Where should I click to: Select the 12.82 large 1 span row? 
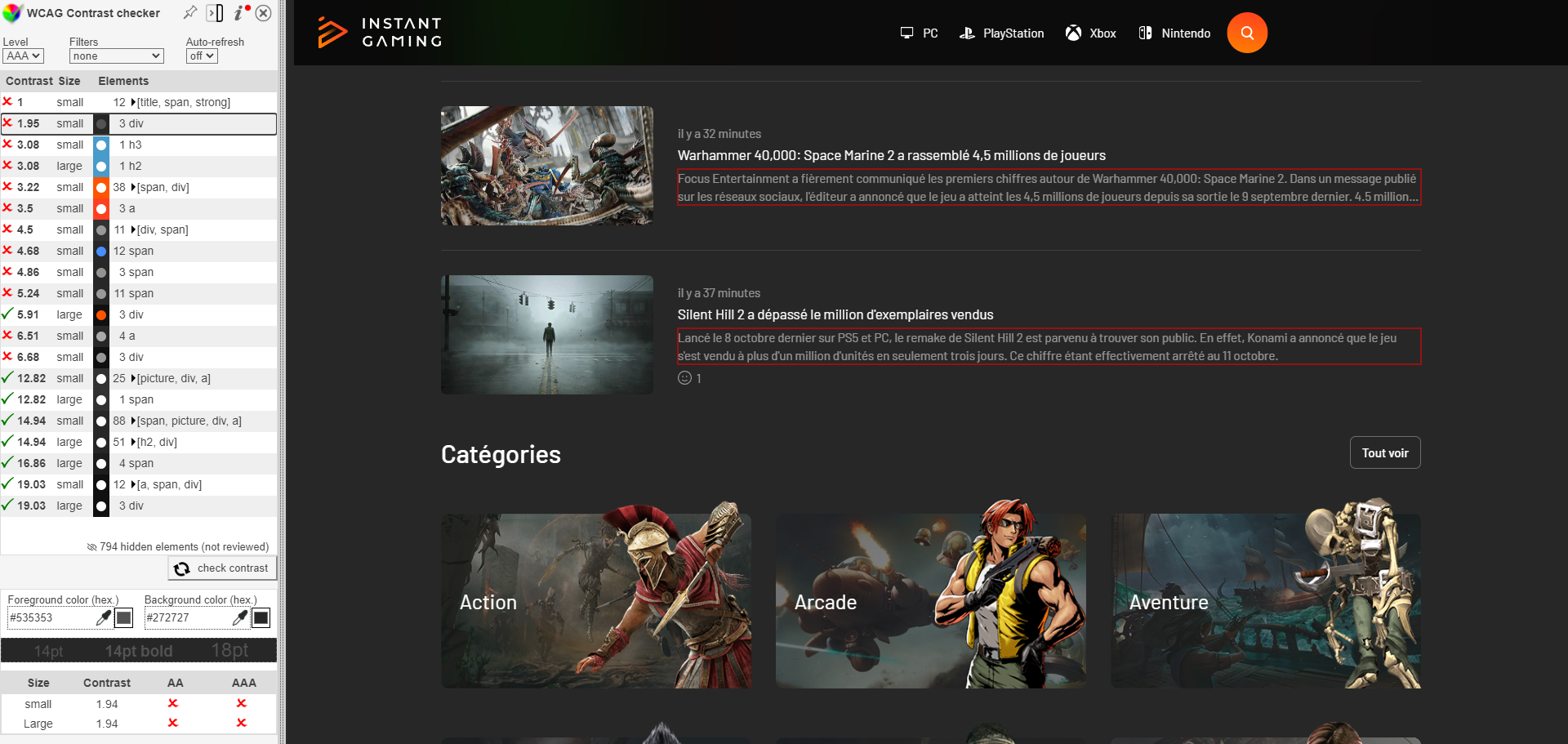pos(139,399)
